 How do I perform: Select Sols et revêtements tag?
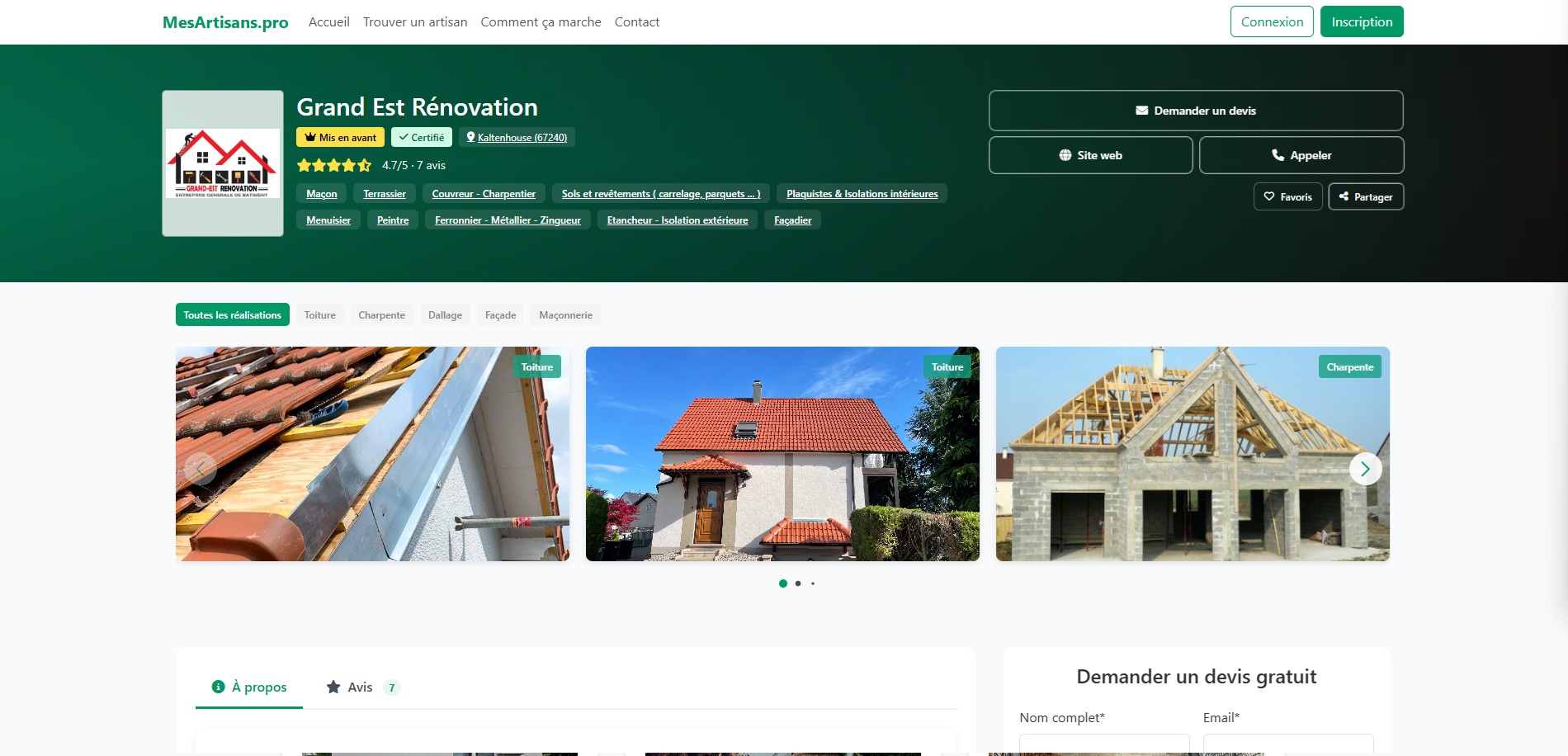(661, 194)
